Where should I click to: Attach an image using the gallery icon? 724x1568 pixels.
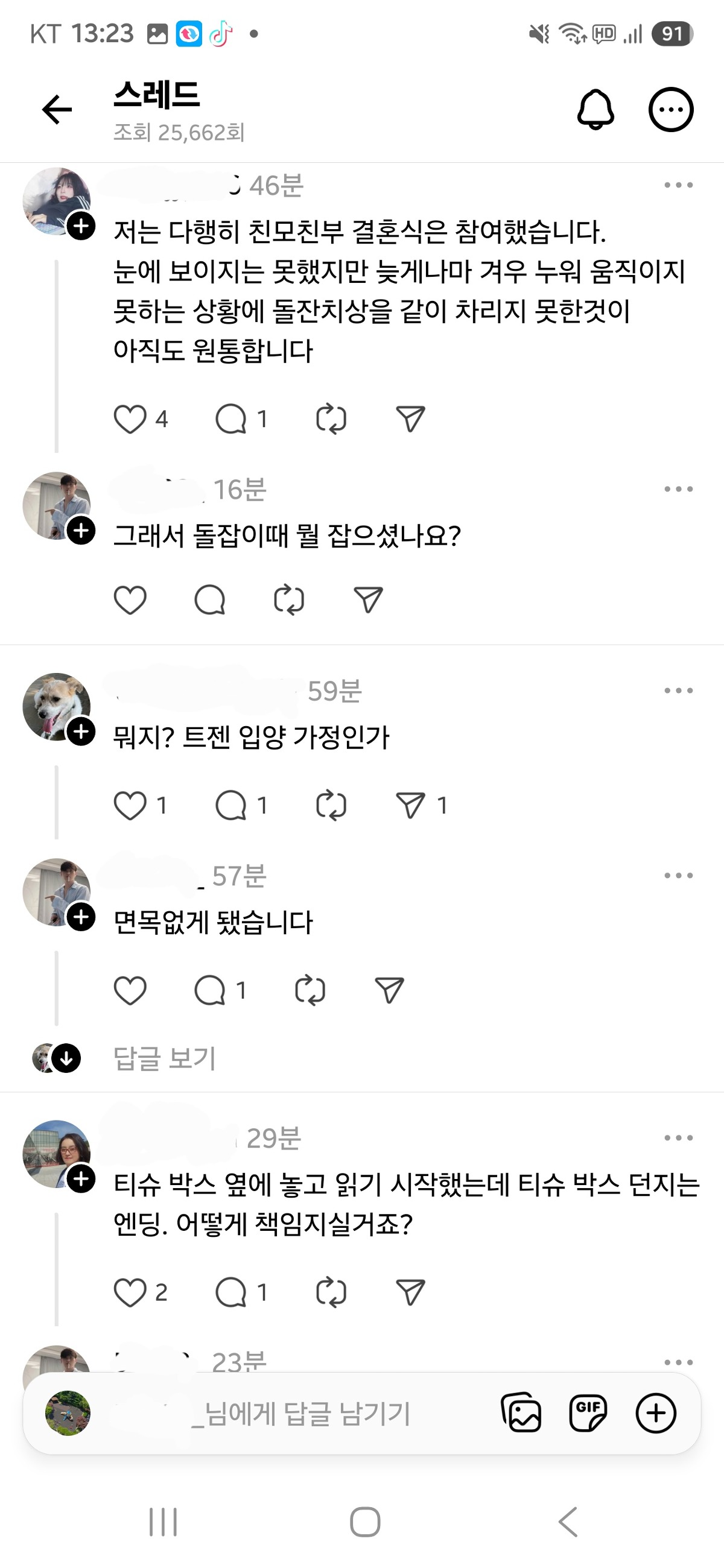pos(521,1413)
